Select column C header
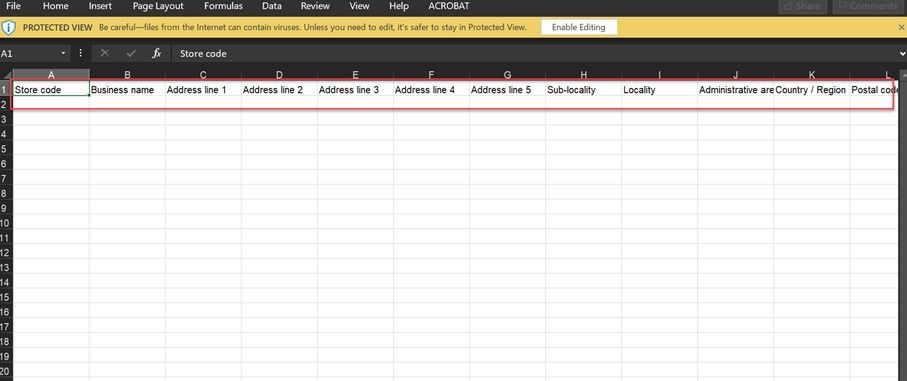 tap(203, 74)
